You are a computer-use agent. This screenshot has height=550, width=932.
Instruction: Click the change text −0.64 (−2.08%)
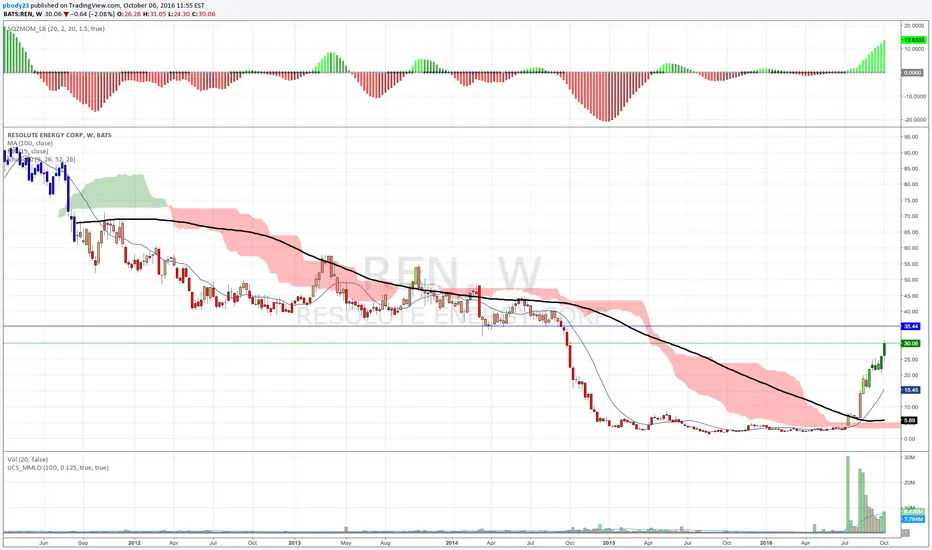92,14
